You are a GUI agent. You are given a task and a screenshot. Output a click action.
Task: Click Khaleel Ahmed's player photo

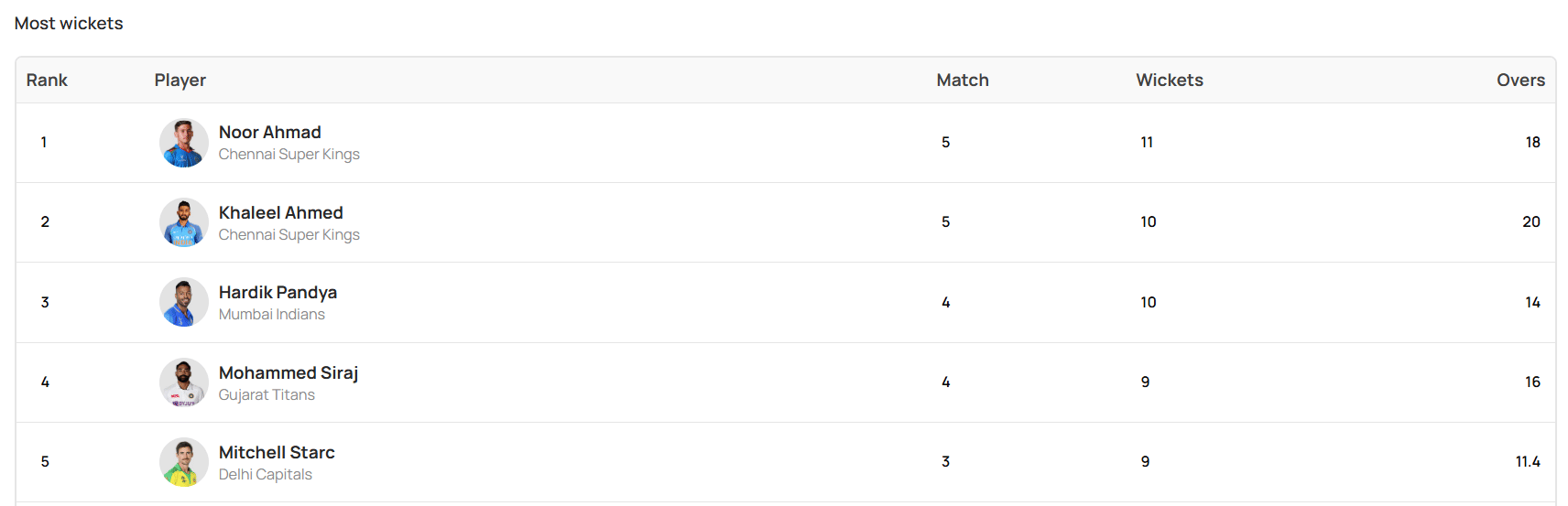pos(184,222)
